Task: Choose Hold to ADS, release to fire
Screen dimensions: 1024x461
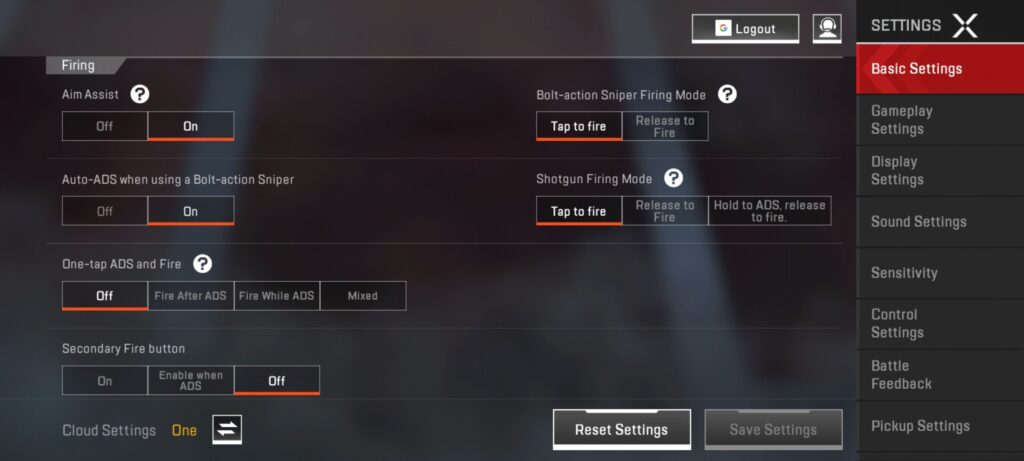Action: (x=769, y=211)
